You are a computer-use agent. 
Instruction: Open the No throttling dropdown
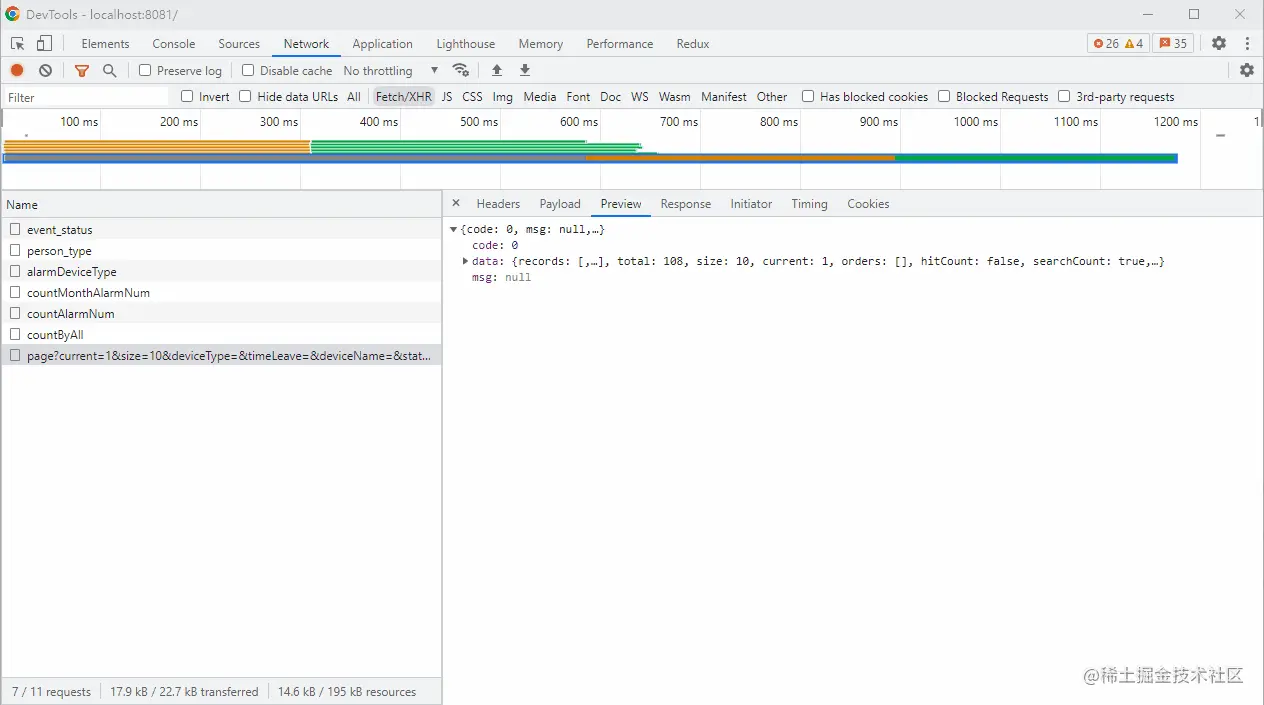(x=390, y=70)
